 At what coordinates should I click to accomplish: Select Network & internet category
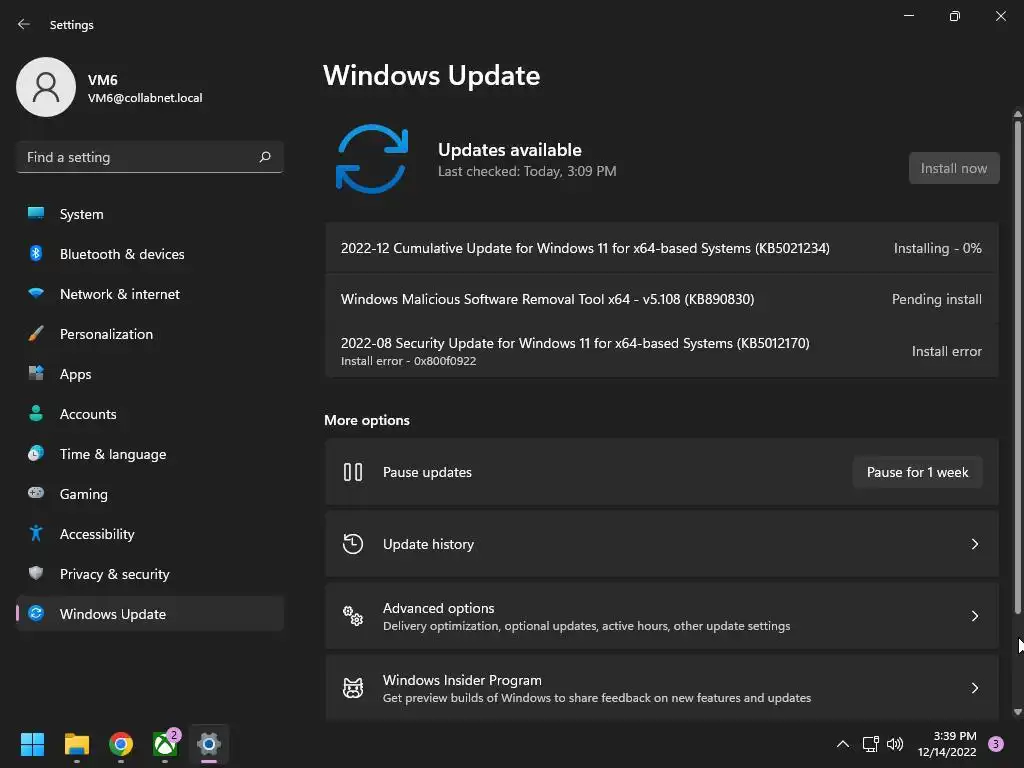[x=150, y=294]
